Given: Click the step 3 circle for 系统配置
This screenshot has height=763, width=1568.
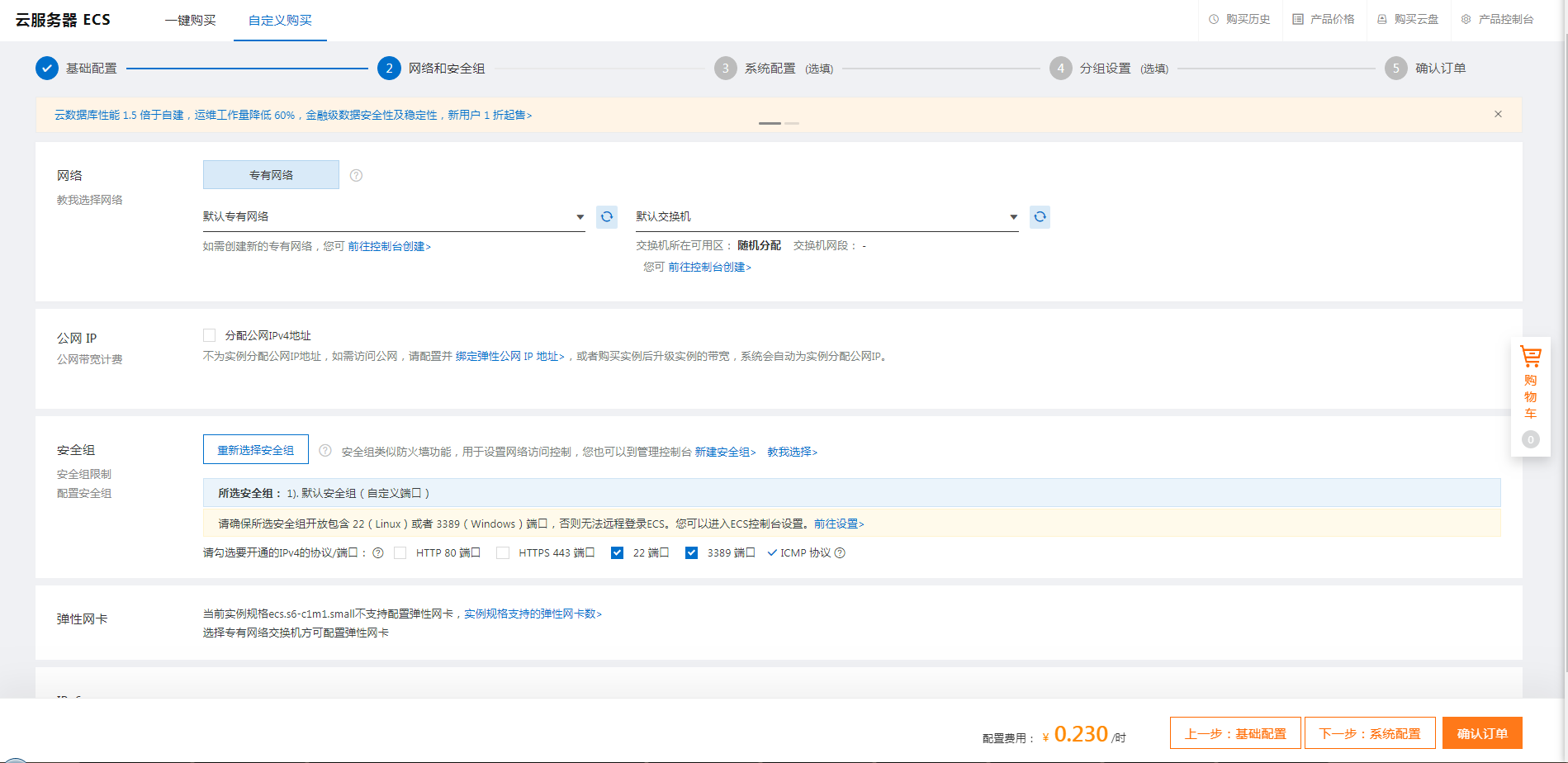Looking at the screenshot, I should tap(725, 68).
